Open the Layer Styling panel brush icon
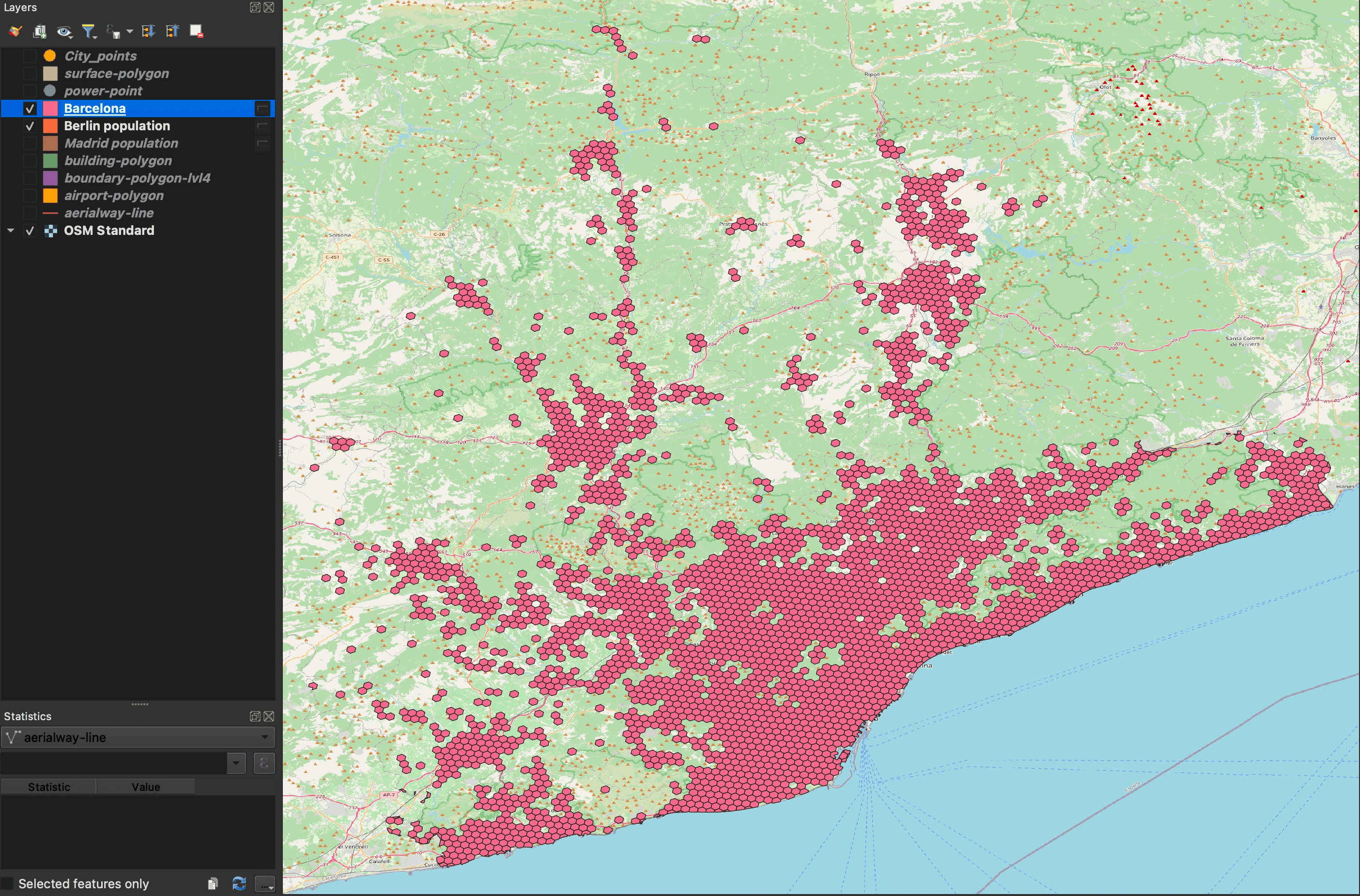The width and height of the screenshot is (1360, 896). [x=15, y=31]
